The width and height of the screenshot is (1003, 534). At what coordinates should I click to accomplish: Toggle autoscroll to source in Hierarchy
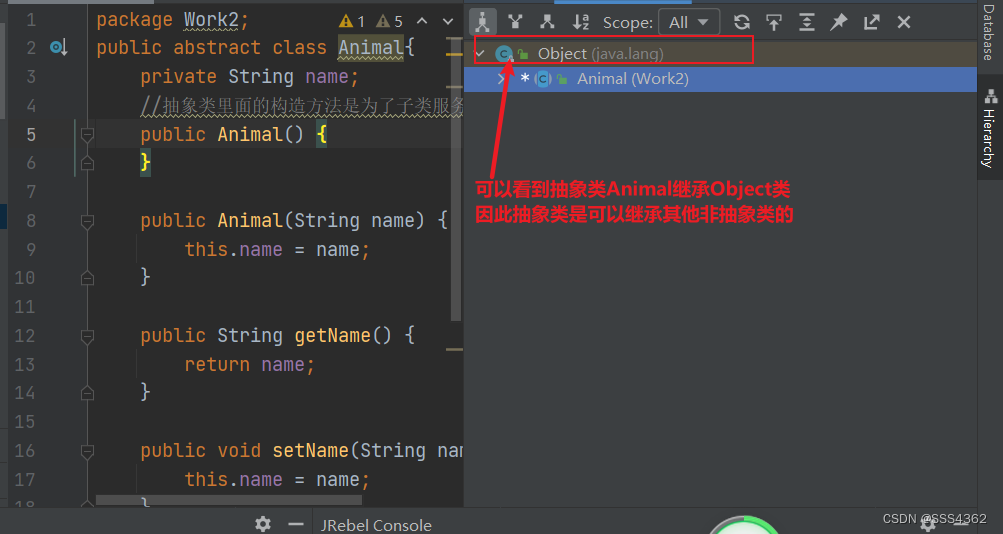[774, 22]
